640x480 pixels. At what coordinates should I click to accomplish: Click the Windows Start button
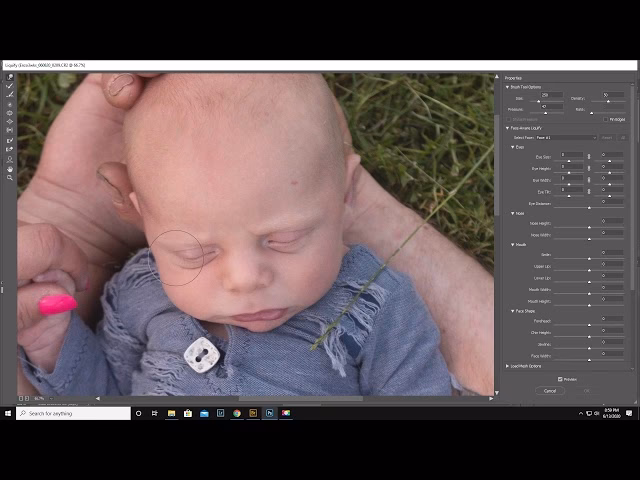click(8, 413)
